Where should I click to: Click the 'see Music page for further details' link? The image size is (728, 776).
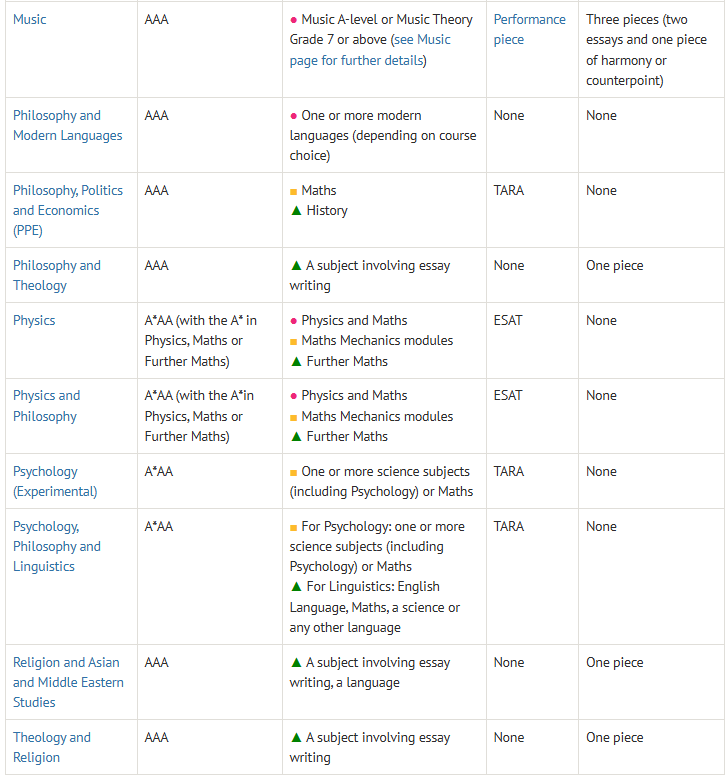[370, 50]
